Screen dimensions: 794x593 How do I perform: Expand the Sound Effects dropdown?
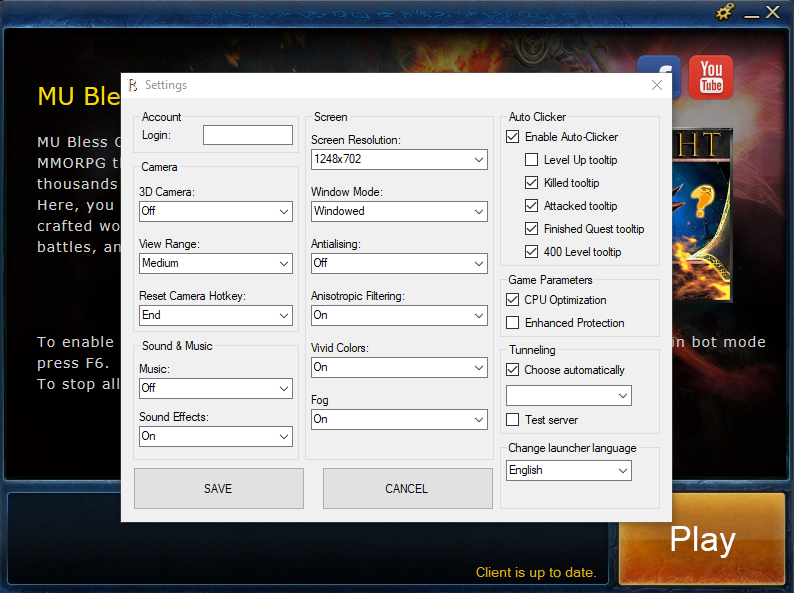[x=216, y=437]
